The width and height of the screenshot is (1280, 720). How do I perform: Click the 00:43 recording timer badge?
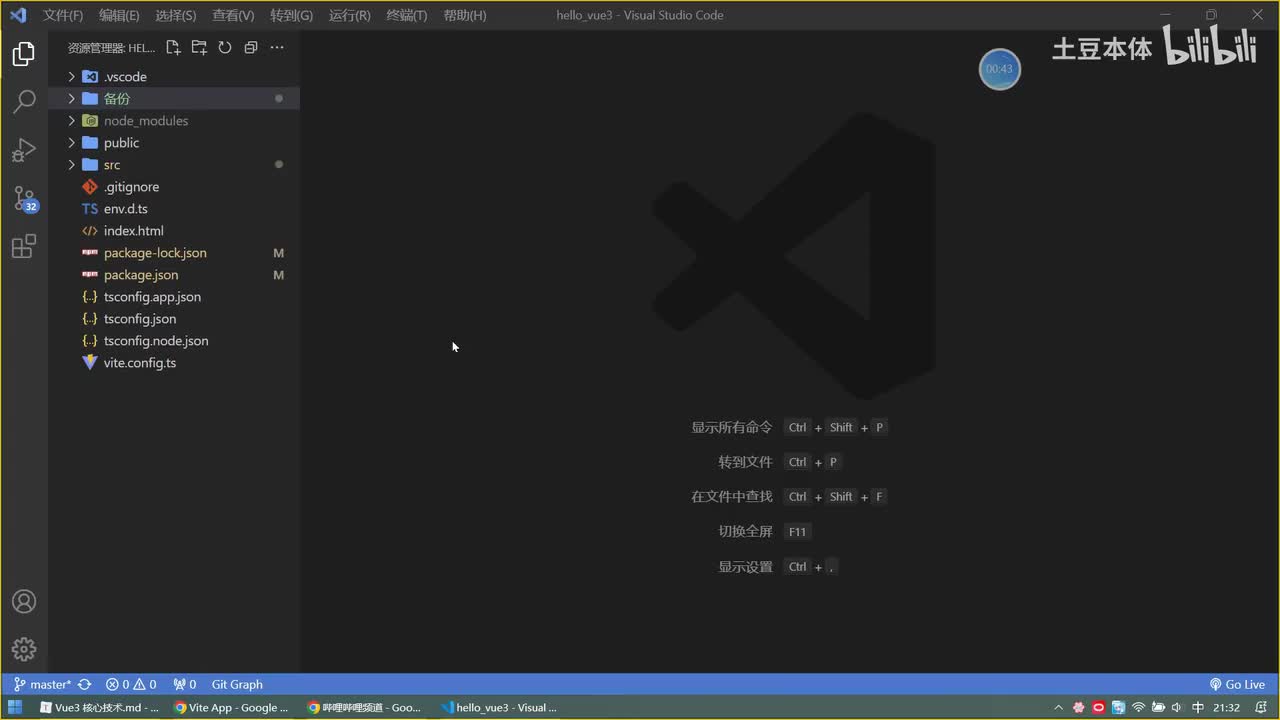999,69
